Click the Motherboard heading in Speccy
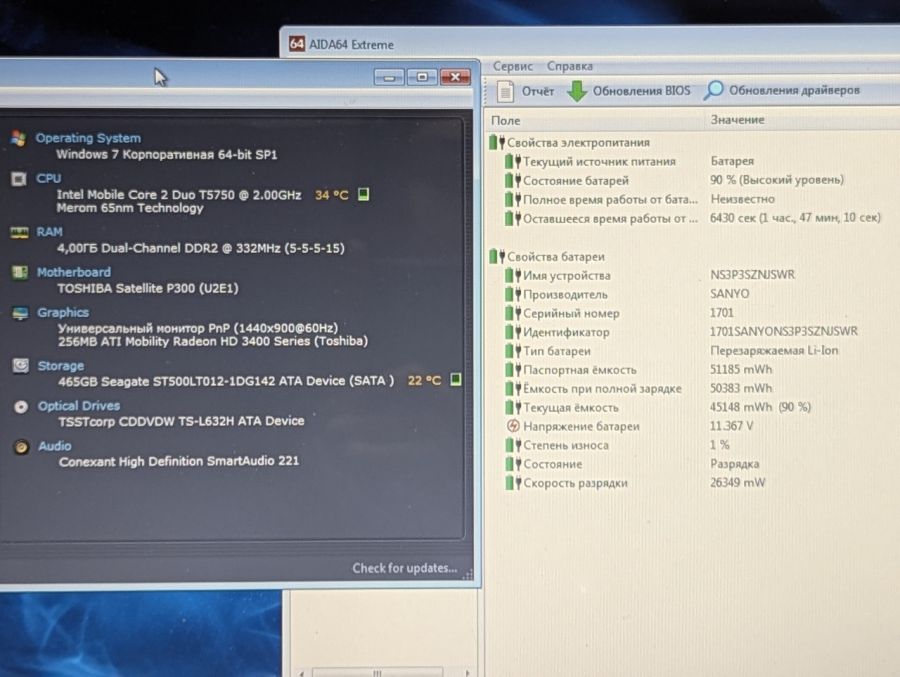Image resolution: width=900 pixels, height=677 pixels. click(x=73, y=272)
